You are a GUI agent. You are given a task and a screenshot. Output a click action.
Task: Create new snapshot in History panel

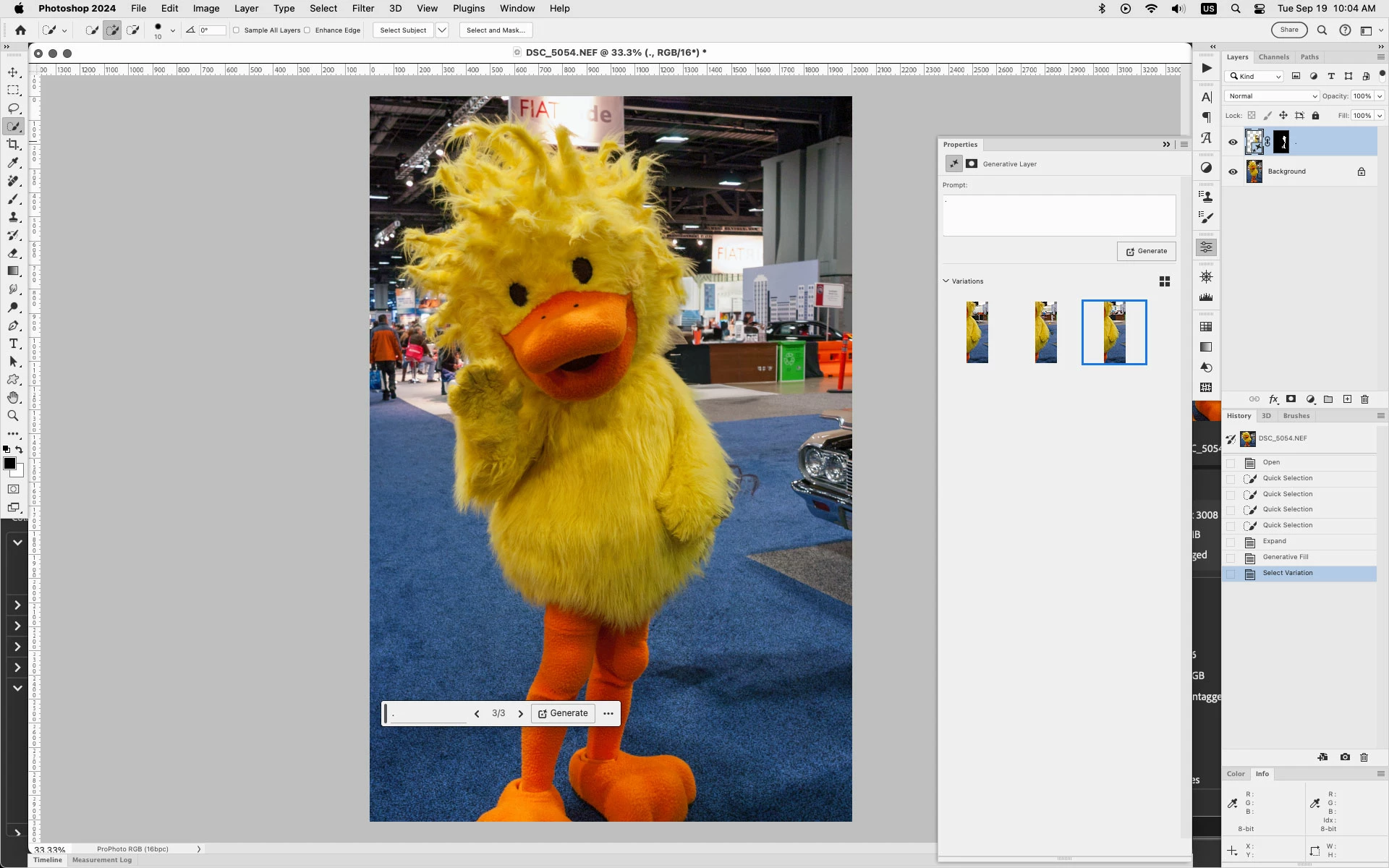coord(1345,757)
